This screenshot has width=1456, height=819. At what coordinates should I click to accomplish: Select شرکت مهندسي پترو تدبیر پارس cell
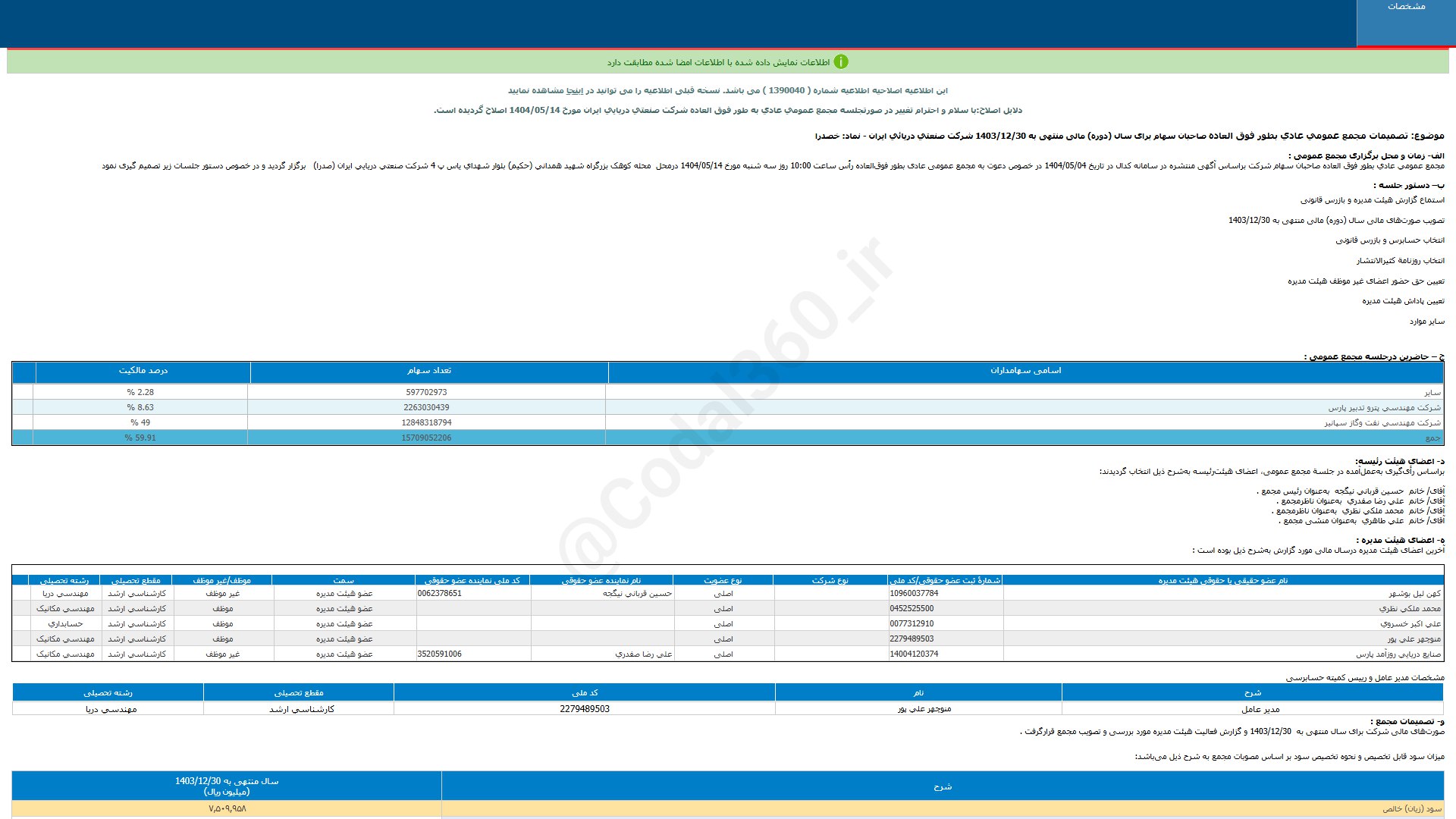pos(1384,408)
